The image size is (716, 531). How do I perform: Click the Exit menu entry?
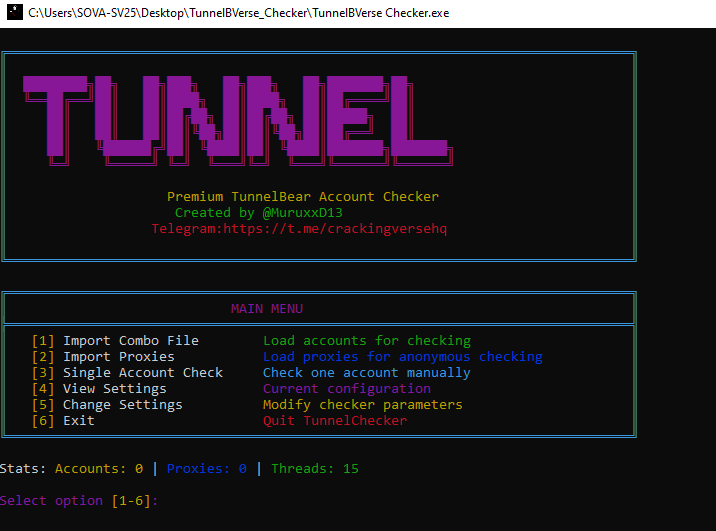pyautogui.click(x=78, y=421)
